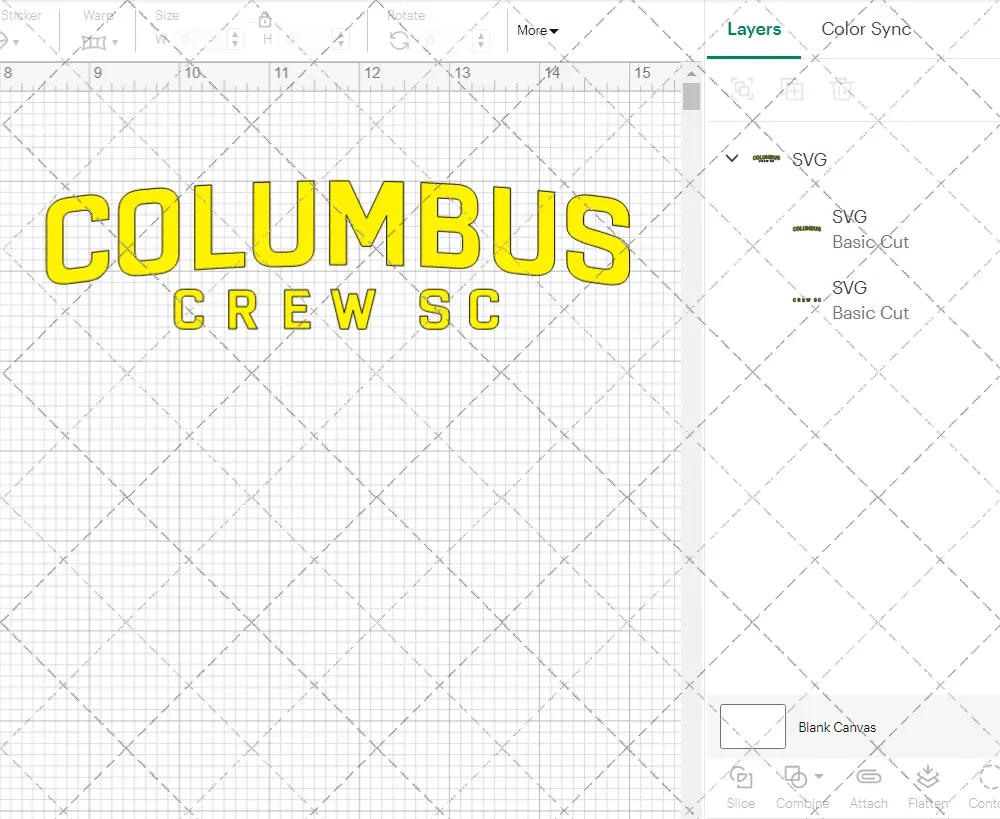This screenshot has width=1000, height=819.
Task: Open the Combine dropdown arrow
Action: 819,776
